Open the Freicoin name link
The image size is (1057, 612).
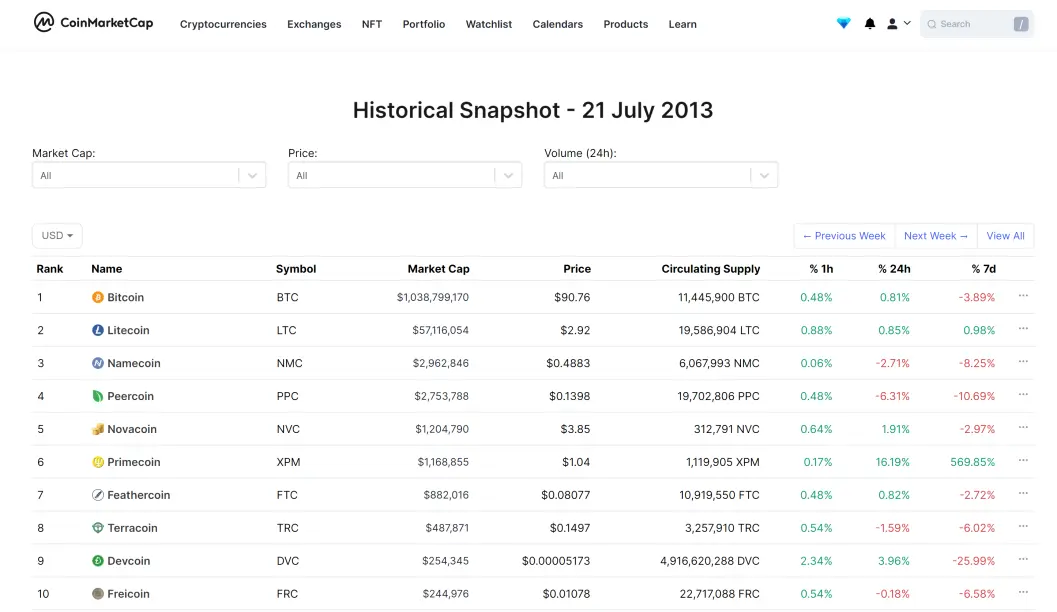coord(128,594)
